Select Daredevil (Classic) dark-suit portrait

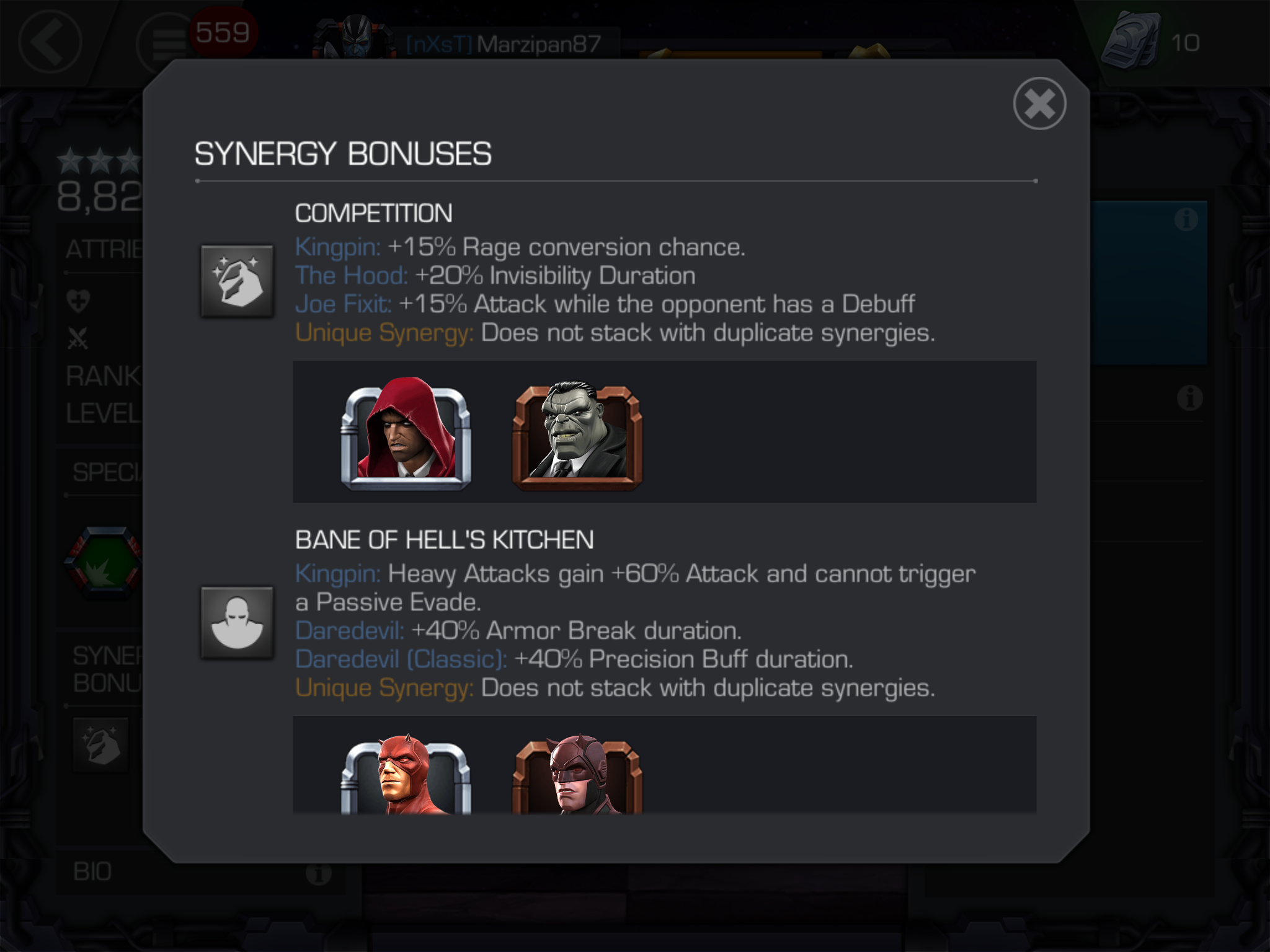pos(577,773)
